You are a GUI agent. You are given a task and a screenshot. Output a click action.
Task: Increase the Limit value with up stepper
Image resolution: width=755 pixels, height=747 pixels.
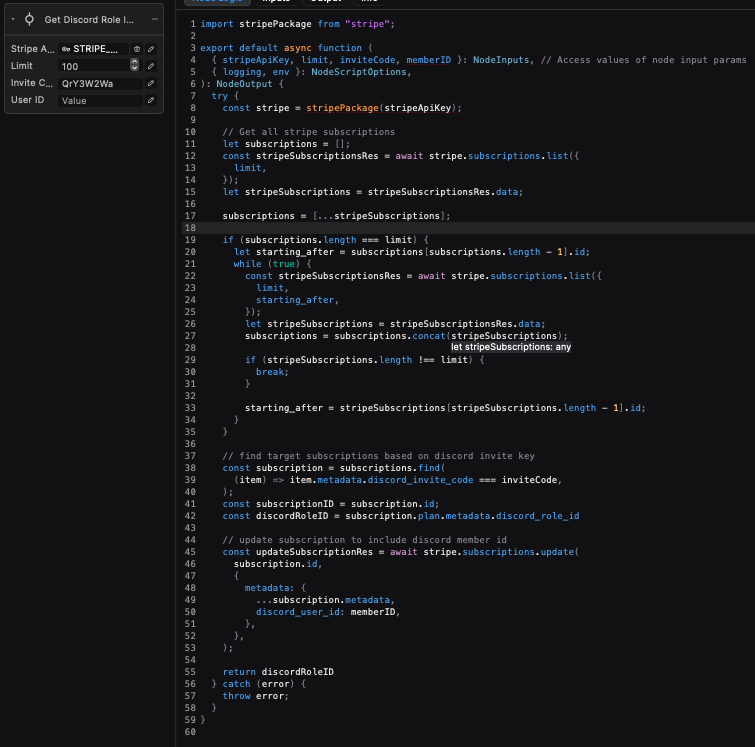(x=135, y=62)
